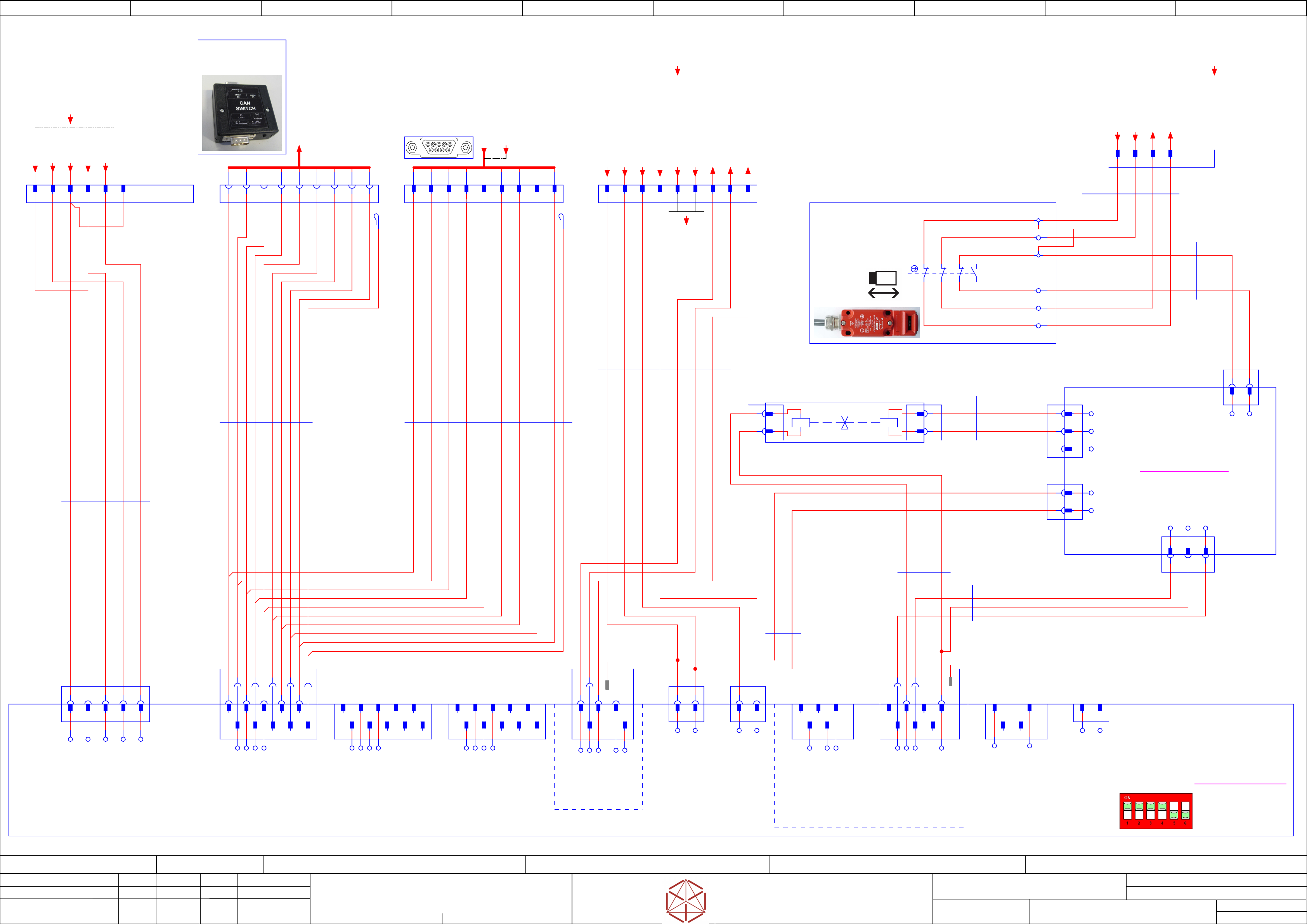Image resolution: width=1307 pixels, height=924 pixels.
Task: Click the red down arrow below fourth terminal block
Action: tap(686, 221)
